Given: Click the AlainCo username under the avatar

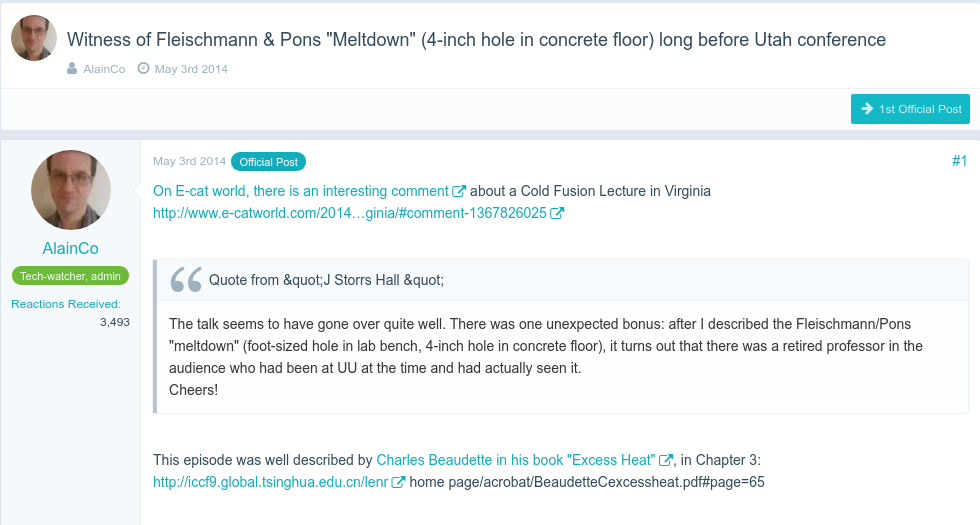Looking at the screenshot, I should [71, 248].
